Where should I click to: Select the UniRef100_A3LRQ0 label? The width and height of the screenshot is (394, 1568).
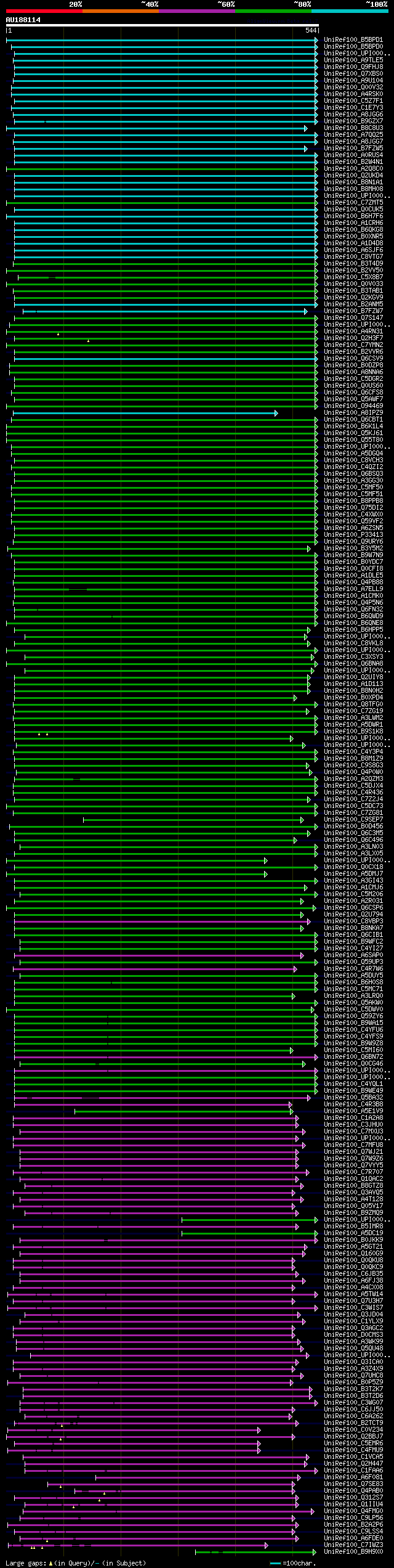click(x=353, y=996)
